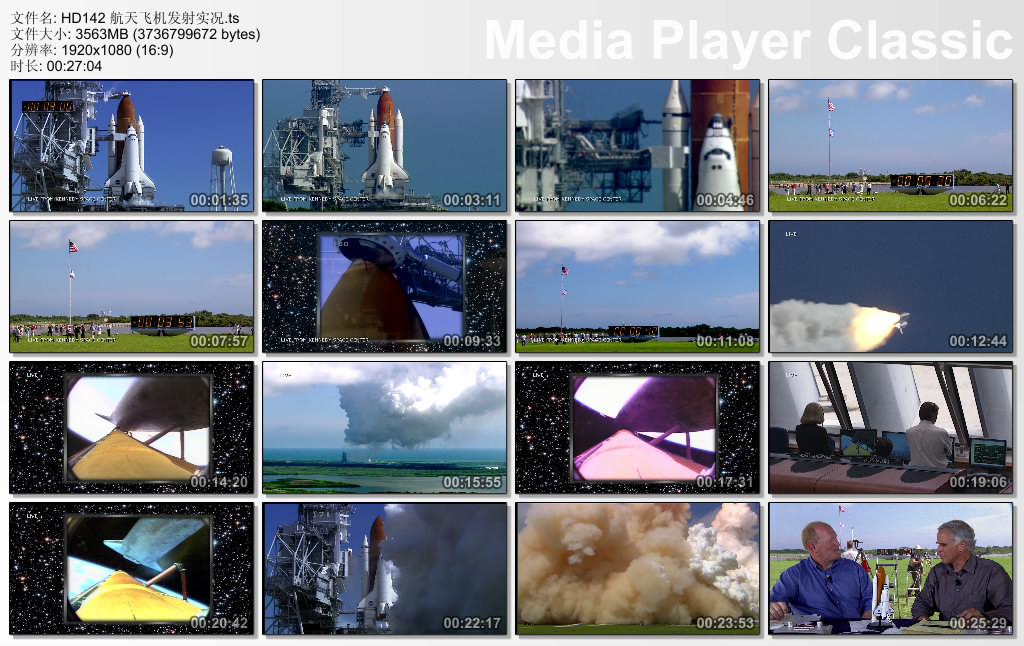Select the thumbnail timestamped 00:07:57

132,287
